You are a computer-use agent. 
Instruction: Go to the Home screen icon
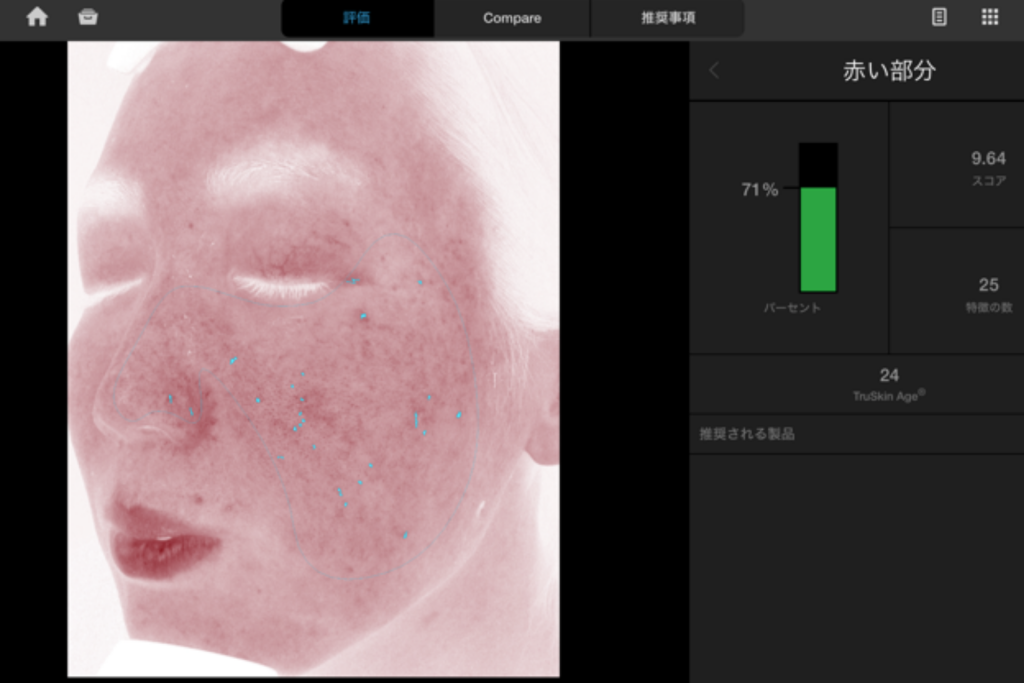[x=37, y=17]
